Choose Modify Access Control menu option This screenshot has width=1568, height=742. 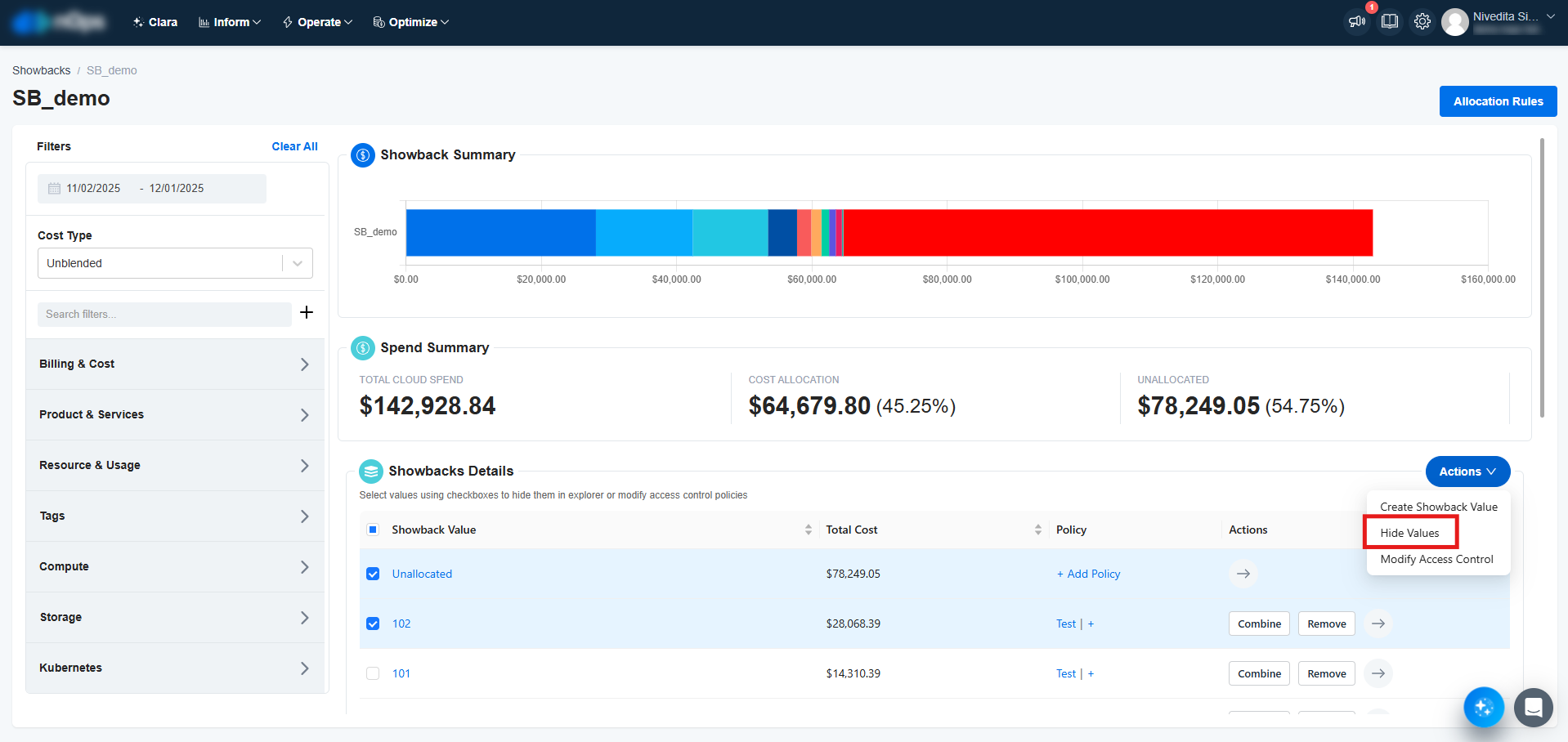pos(1436,559)
